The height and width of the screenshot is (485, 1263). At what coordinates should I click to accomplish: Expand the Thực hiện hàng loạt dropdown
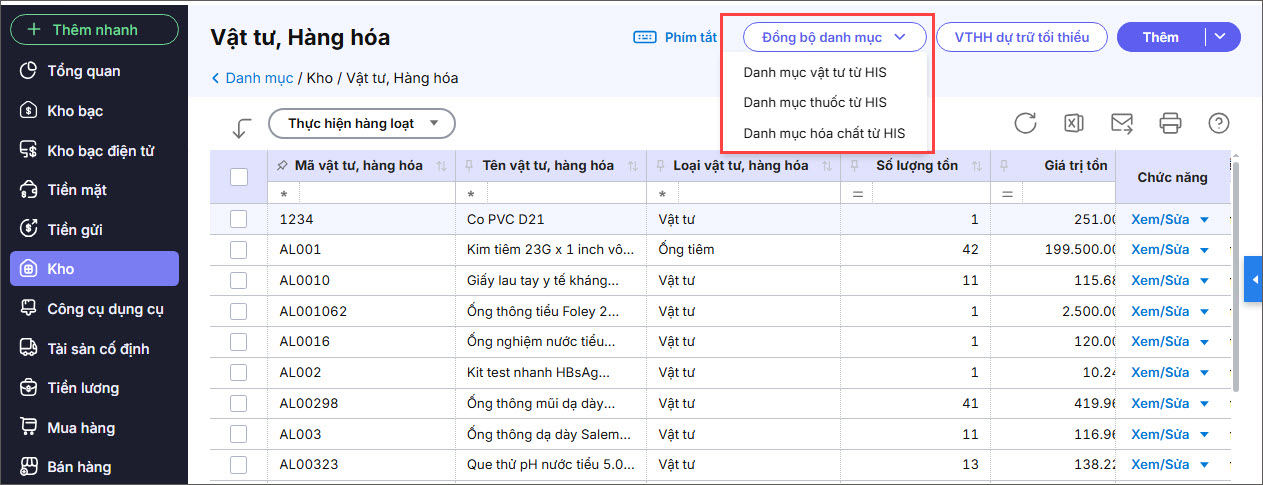click(362, 124)
